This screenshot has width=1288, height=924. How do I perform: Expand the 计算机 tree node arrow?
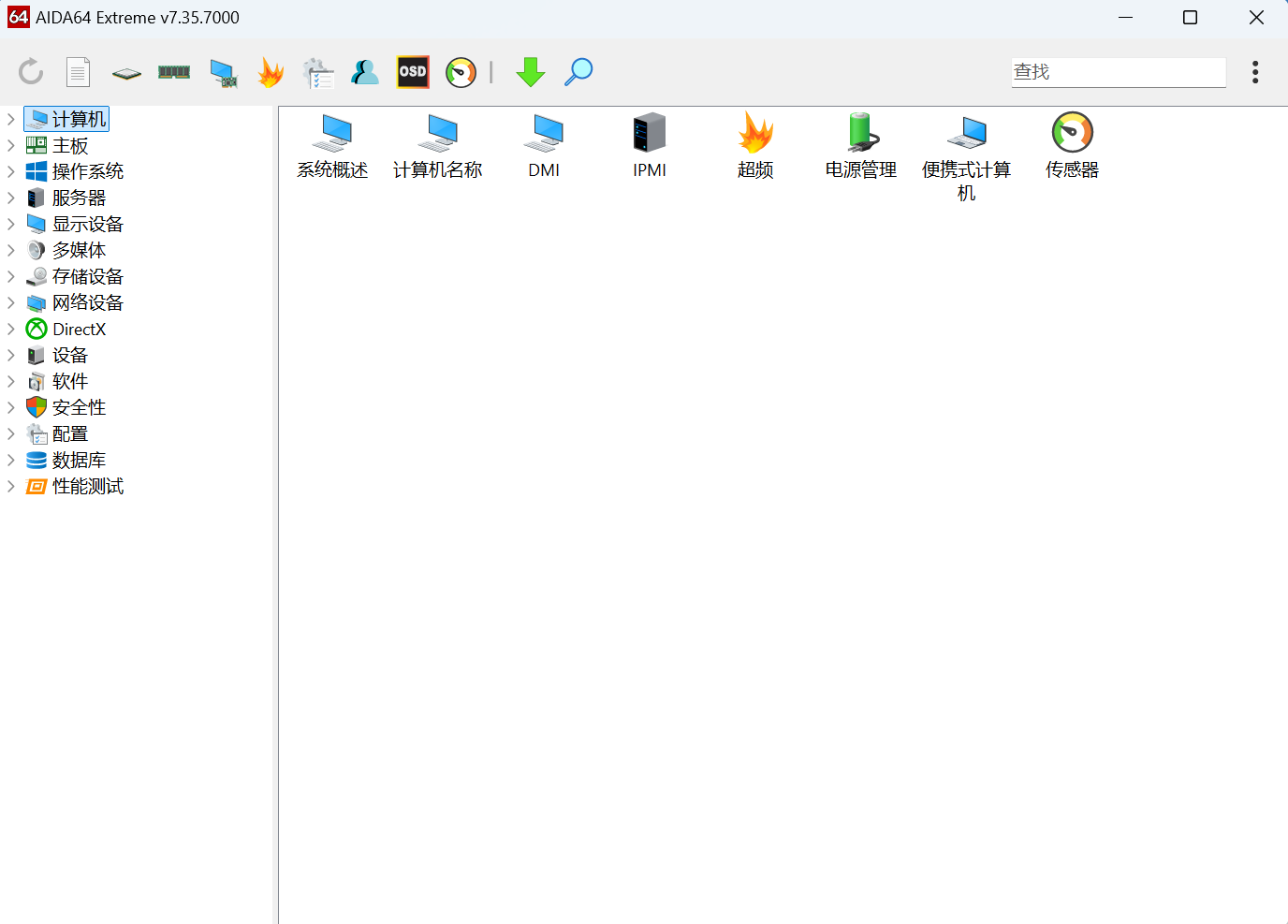(11, 119)
